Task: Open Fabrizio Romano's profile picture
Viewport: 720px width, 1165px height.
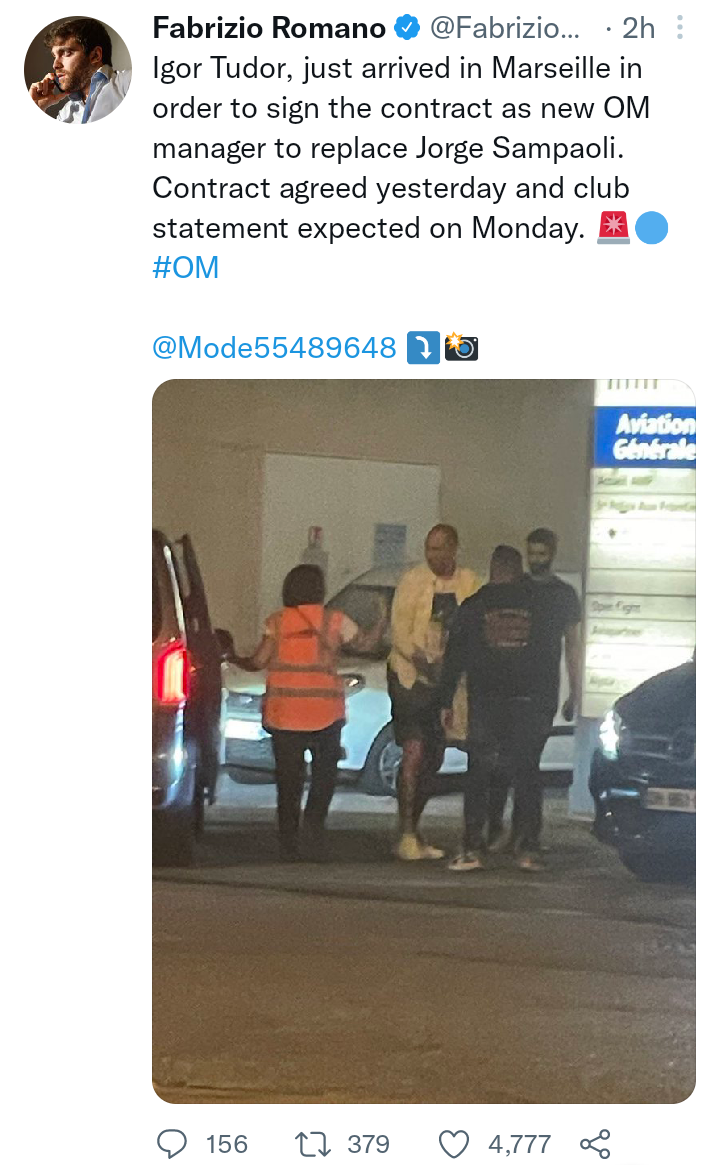Action: (77, 70)
